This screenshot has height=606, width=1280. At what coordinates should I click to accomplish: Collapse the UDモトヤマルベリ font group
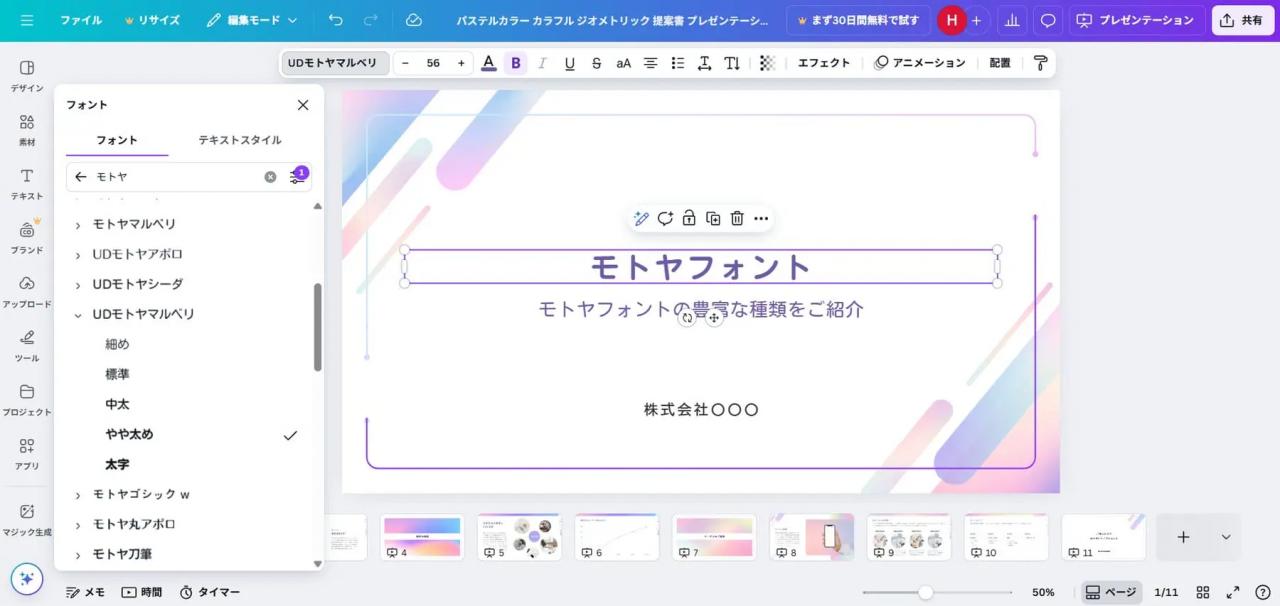coord(77,314)
